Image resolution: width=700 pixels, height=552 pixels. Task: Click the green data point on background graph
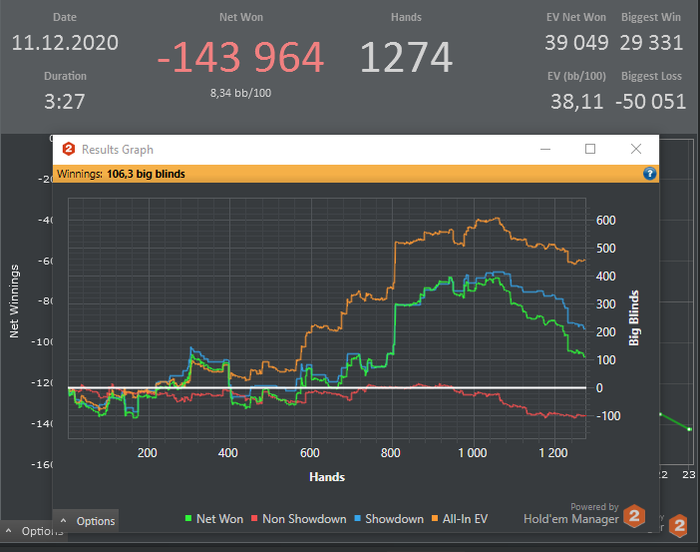[689, 429]
